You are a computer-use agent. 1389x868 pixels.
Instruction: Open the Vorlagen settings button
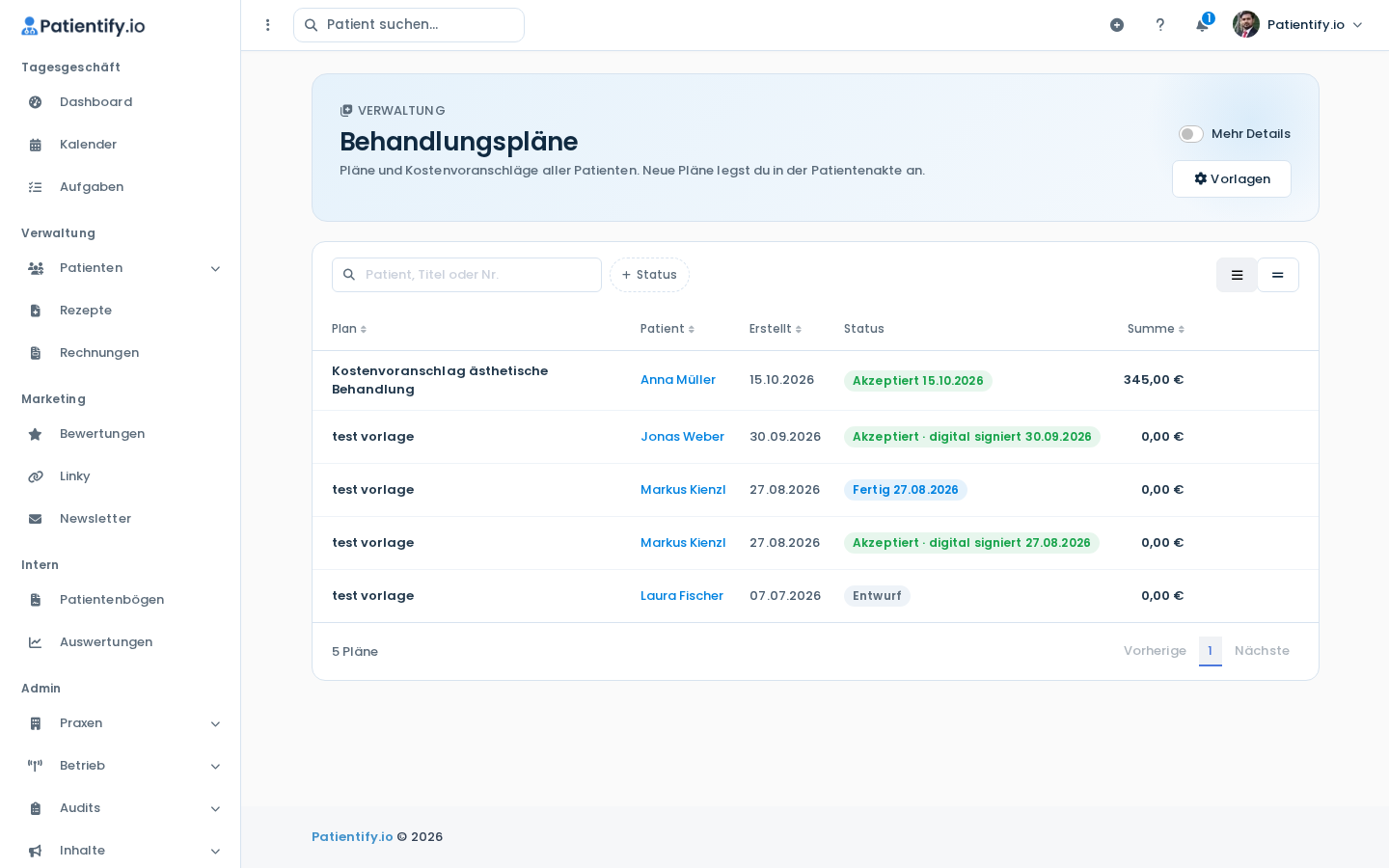(x=1232, y=179)
